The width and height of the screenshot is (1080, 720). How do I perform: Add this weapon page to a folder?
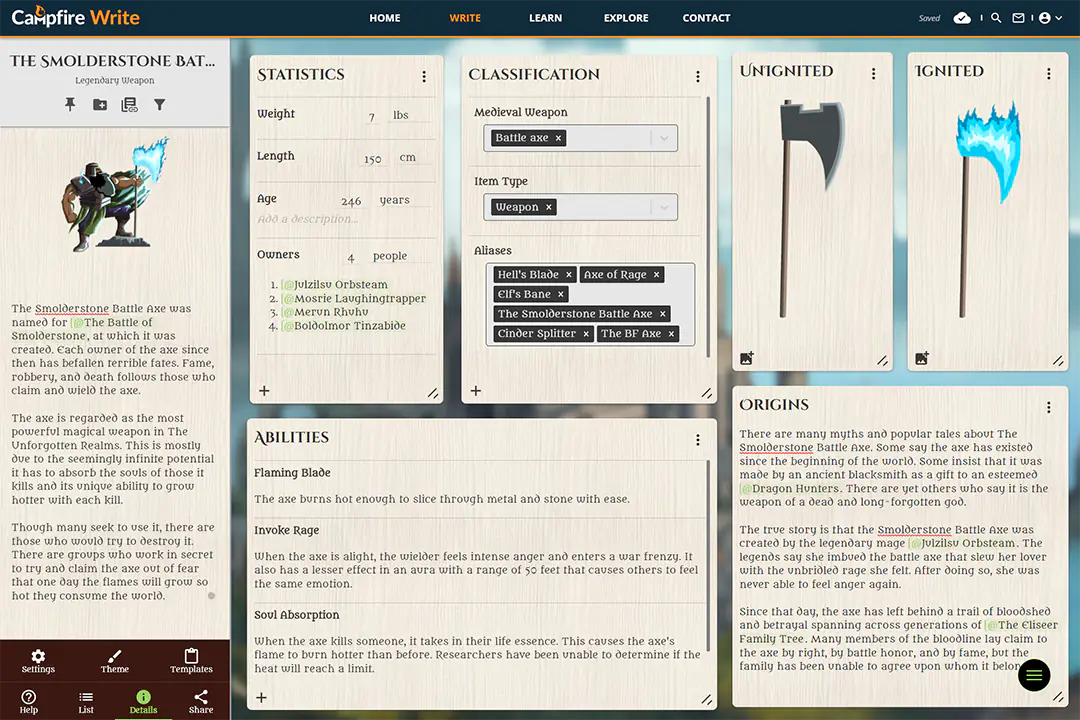pyautogui.click(x=99, y=103)
